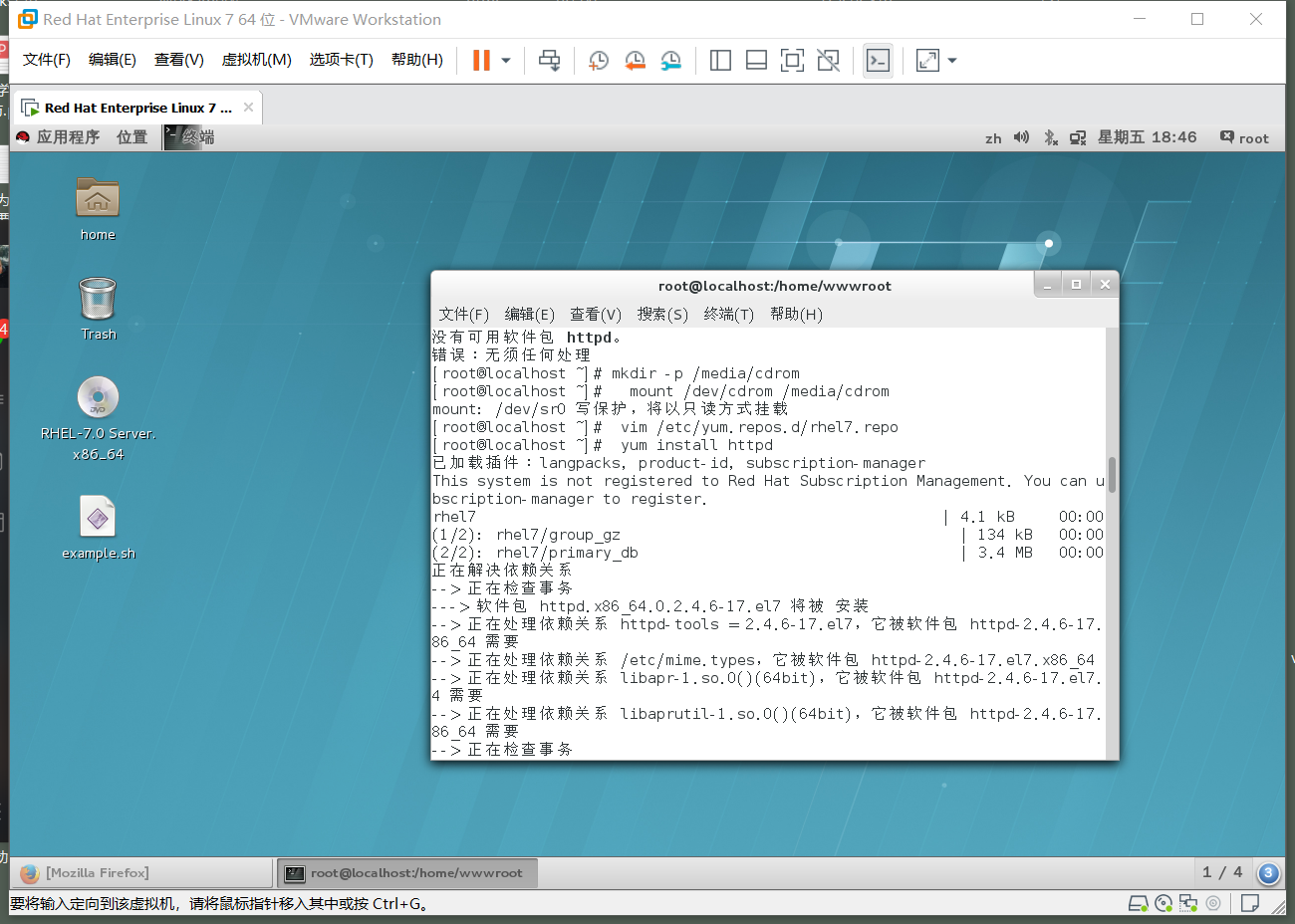Switch to Unity mode icon
This screenshot has height=924, width=1295.
[x=828, y=61]
